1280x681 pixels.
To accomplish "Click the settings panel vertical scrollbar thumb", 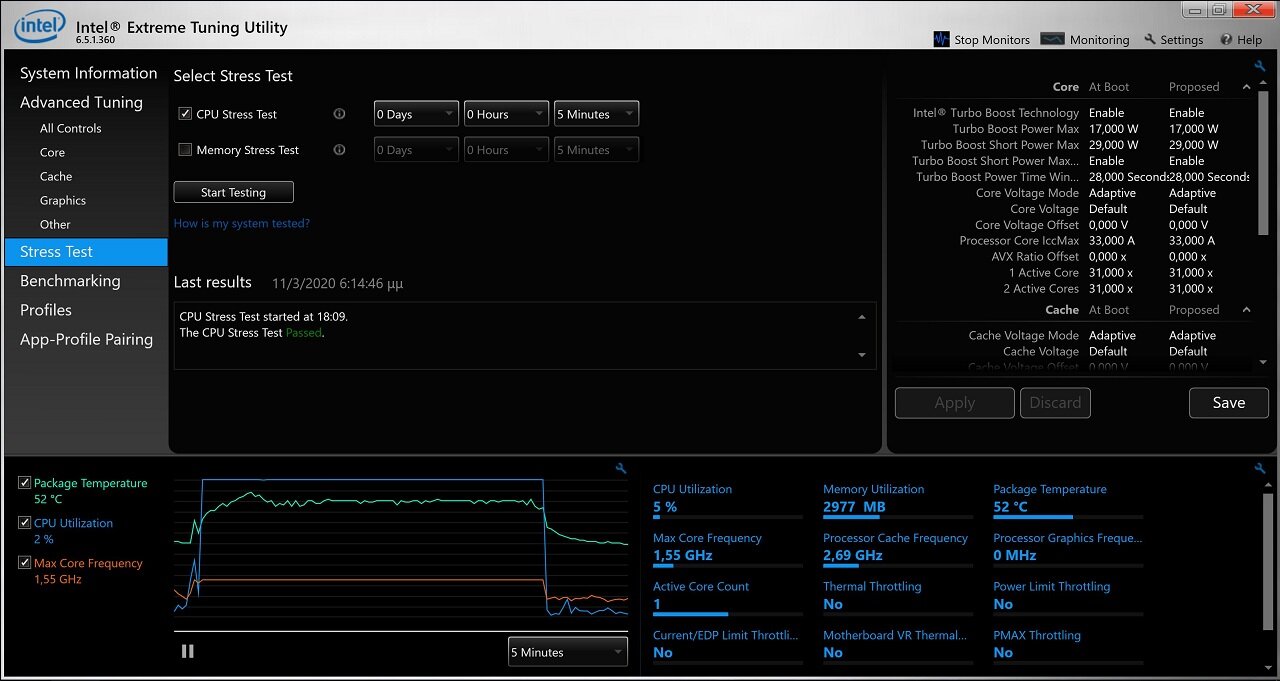I will (x=1263, y=163).
